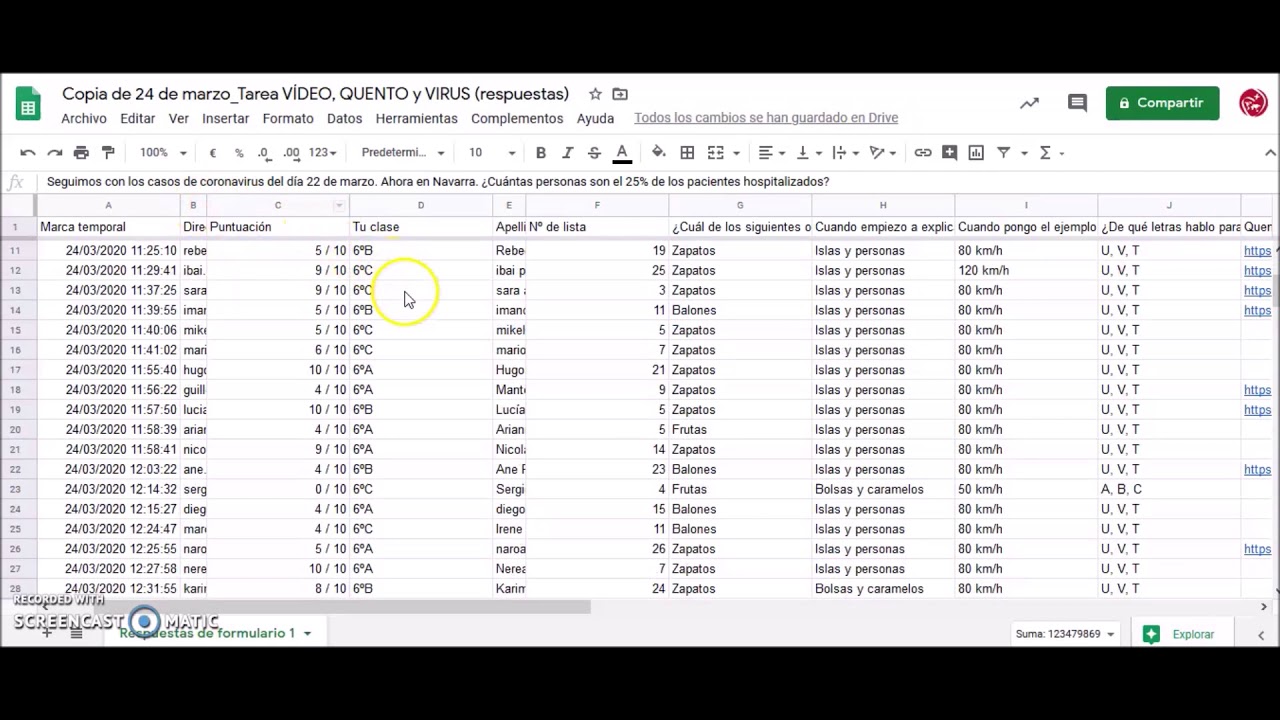Toggle strikethrough formatting

594,153
